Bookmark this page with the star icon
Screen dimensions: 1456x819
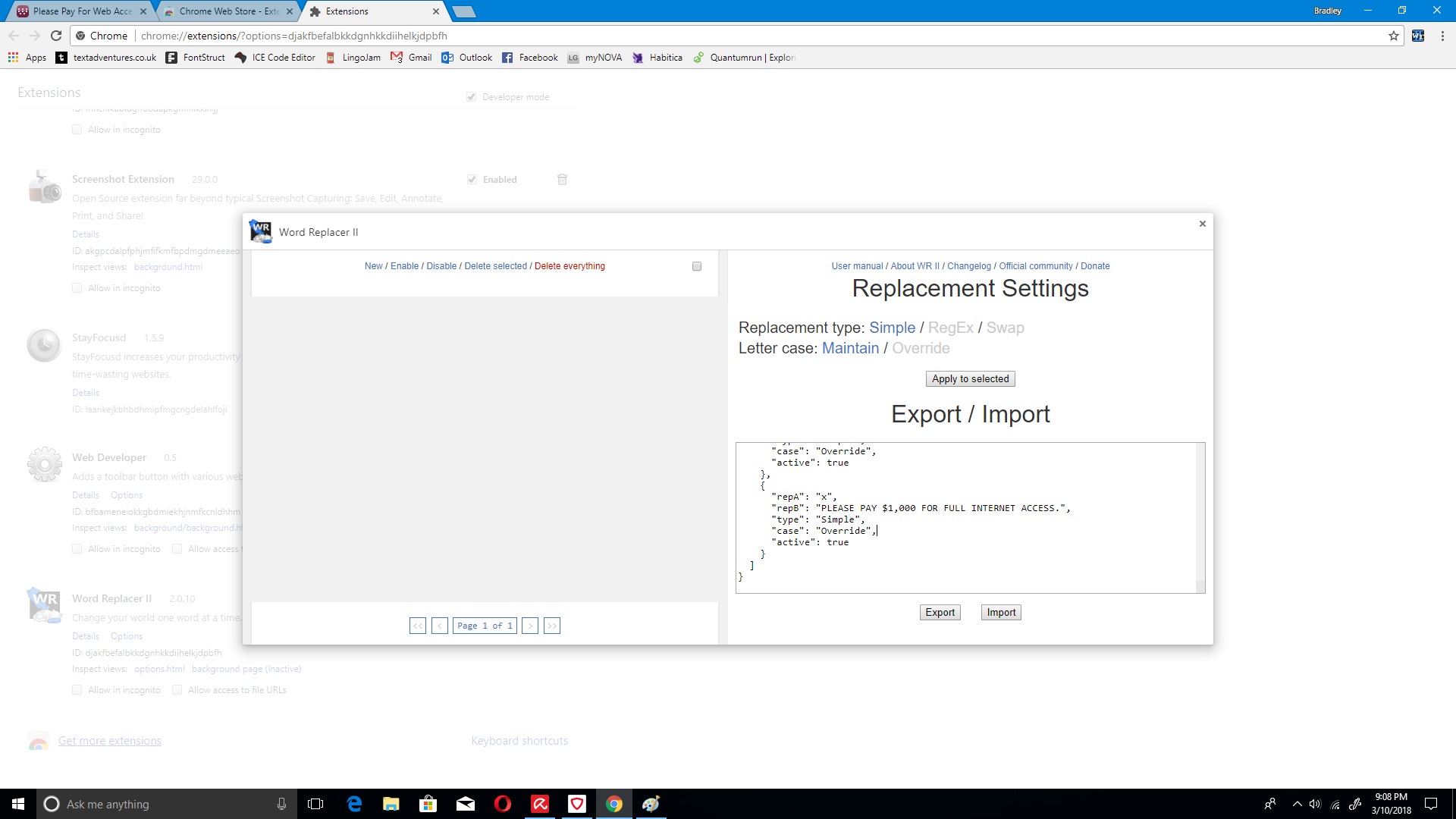(x=1394, y=36)
